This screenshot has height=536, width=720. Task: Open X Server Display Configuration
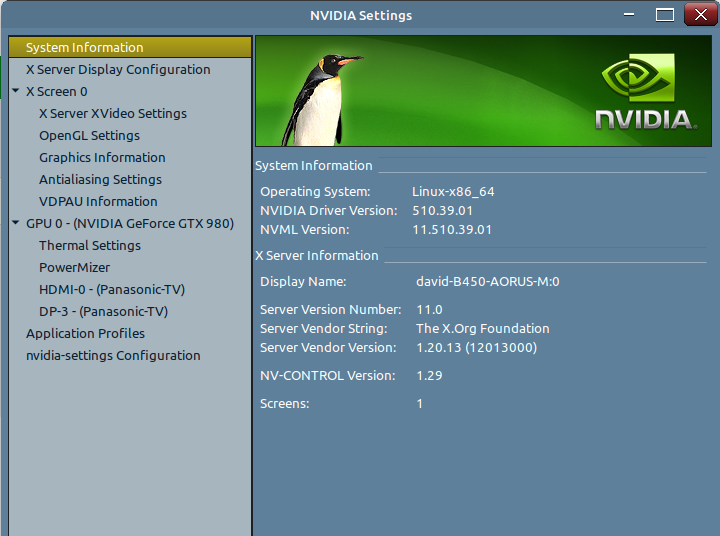click(x=118, y=69)
